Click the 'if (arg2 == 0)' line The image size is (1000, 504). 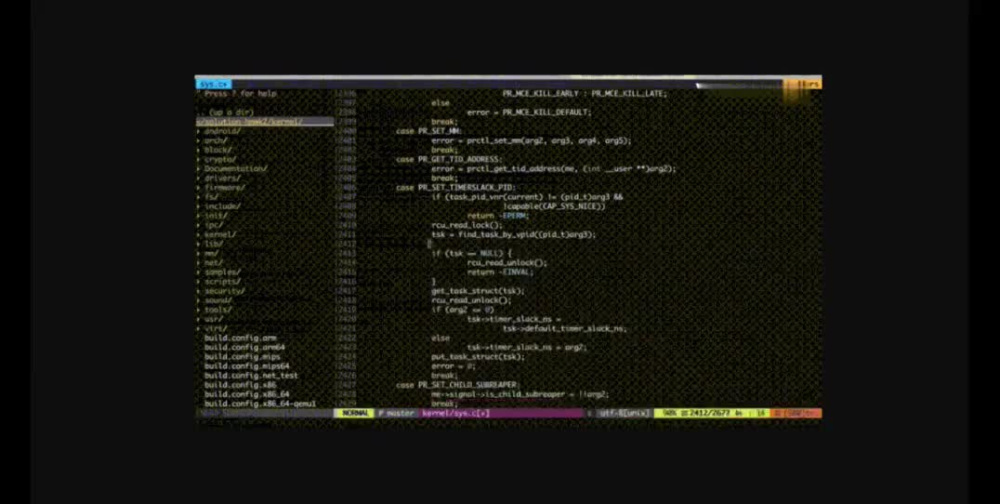tap(462, 310)
